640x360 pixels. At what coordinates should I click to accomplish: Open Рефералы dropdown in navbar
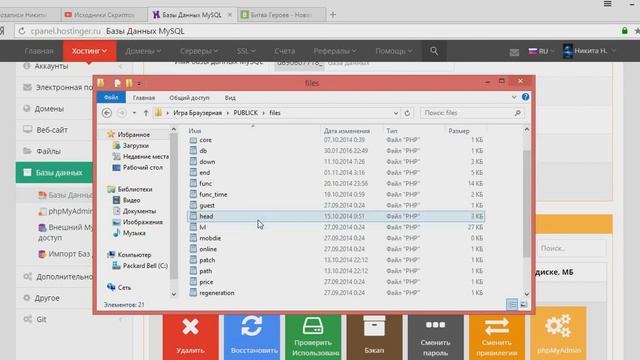click(x=335, y=51)
